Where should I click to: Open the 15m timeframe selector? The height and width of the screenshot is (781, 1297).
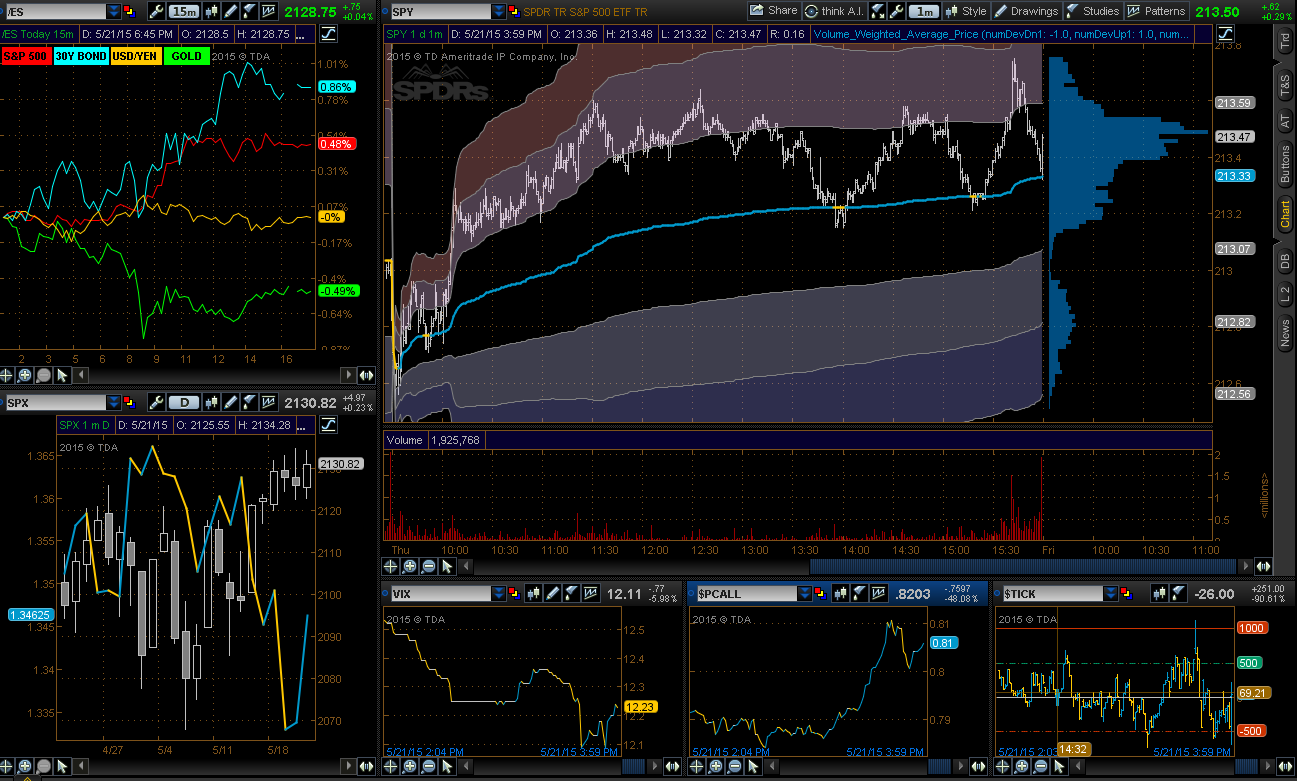tap(184, 11)
